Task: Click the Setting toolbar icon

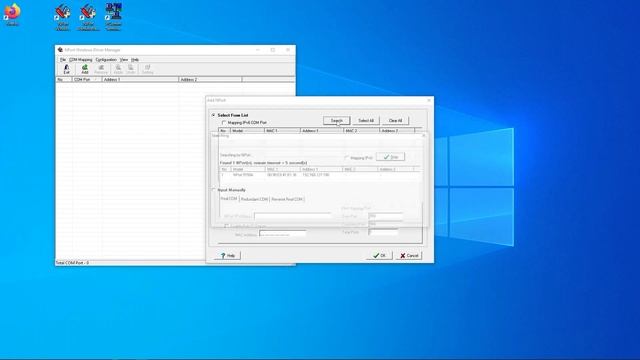Action: click(x=147, y=69)
